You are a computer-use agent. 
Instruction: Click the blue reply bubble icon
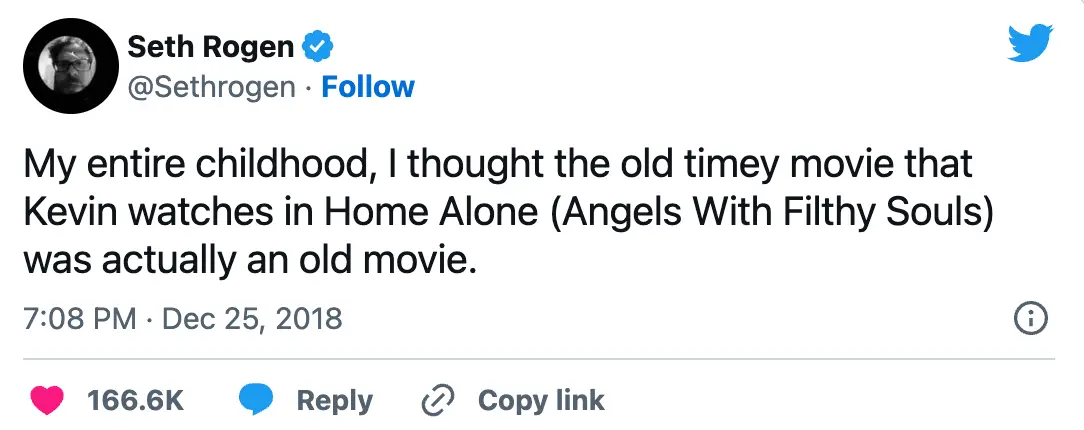pyautogui.click(x=256, y=401)
